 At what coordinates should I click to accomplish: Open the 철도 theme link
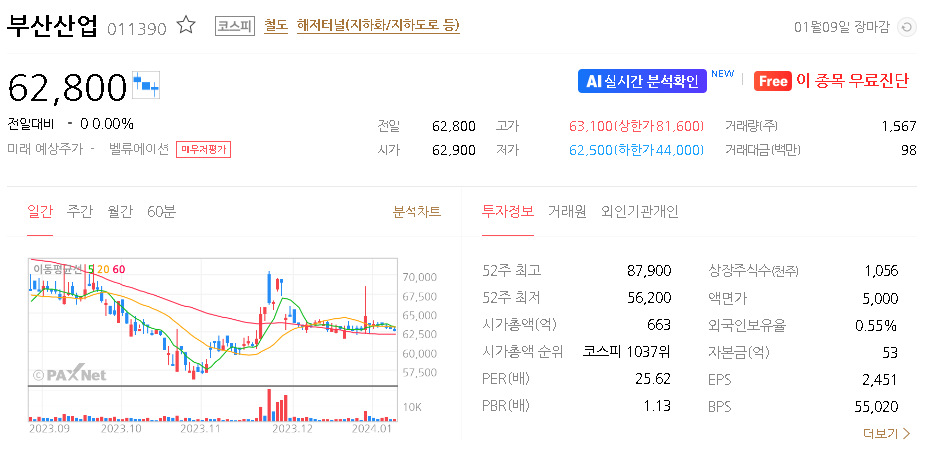[276, 25]
